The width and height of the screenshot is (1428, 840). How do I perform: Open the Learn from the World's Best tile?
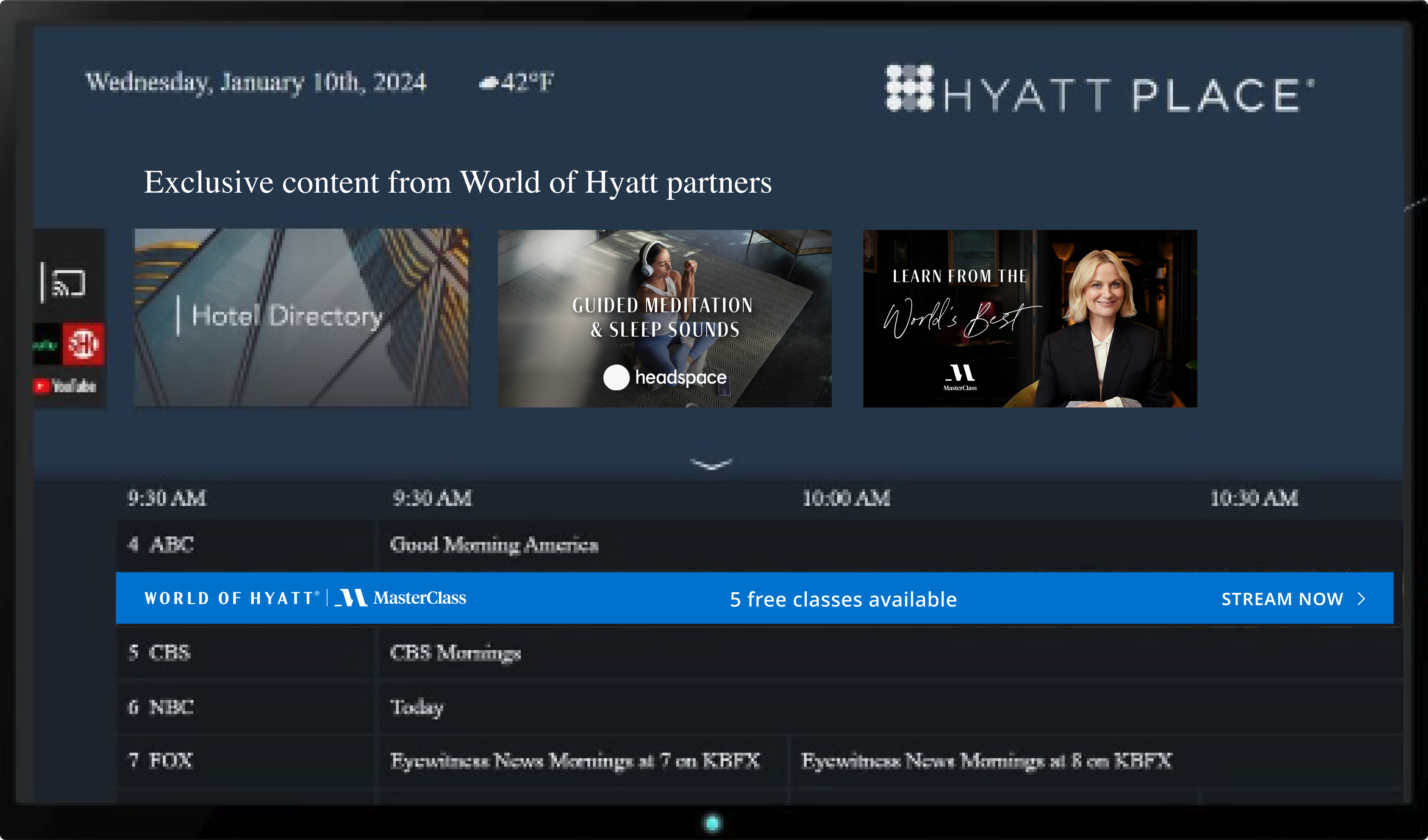(1030, 318)
